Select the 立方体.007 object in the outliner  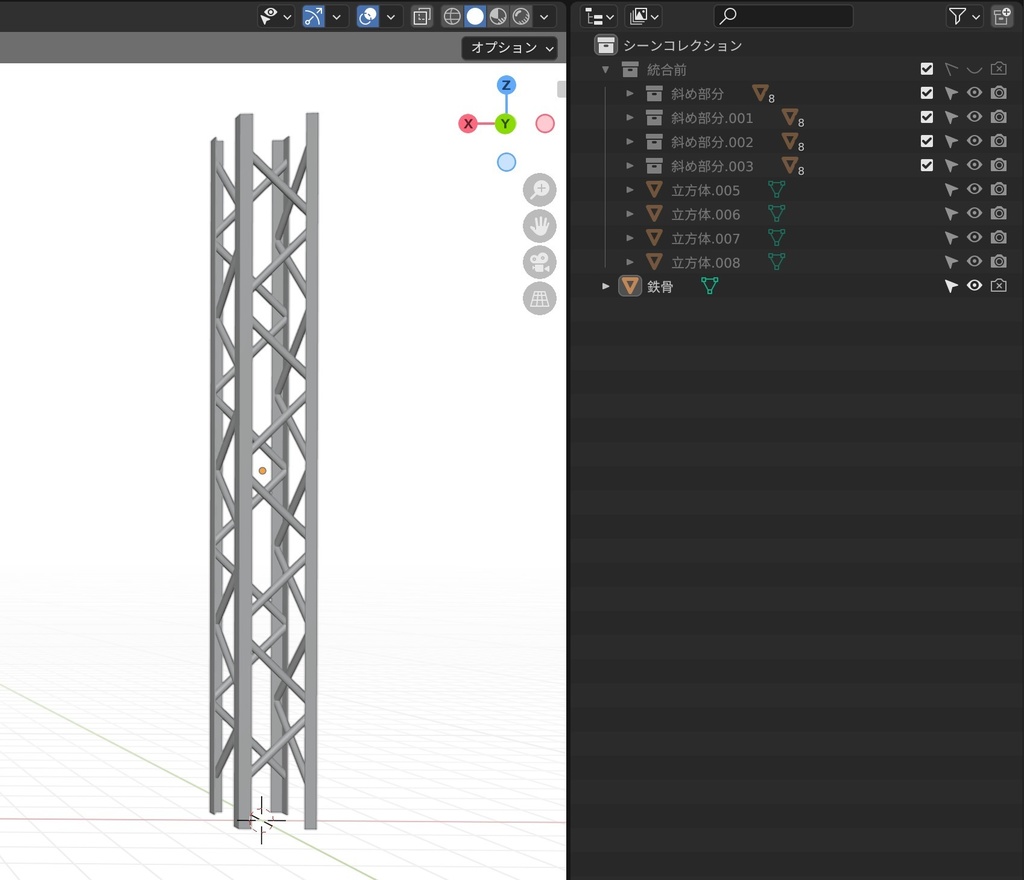click(706, 237)
